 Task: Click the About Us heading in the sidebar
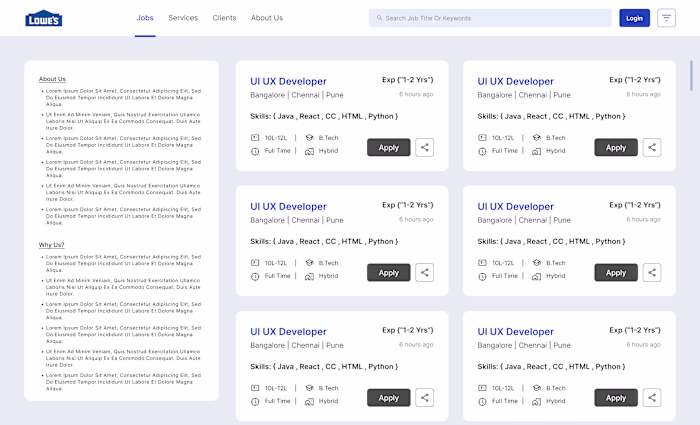coord(52,79)
